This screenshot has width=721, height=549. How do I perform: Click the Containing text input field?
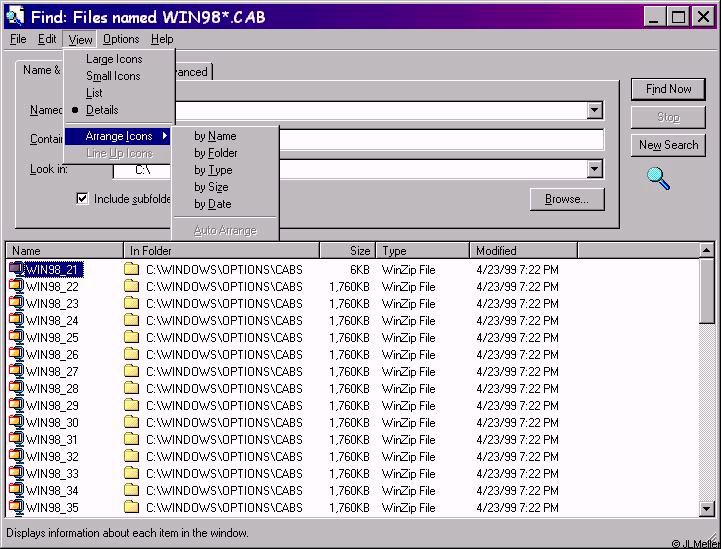441,139
